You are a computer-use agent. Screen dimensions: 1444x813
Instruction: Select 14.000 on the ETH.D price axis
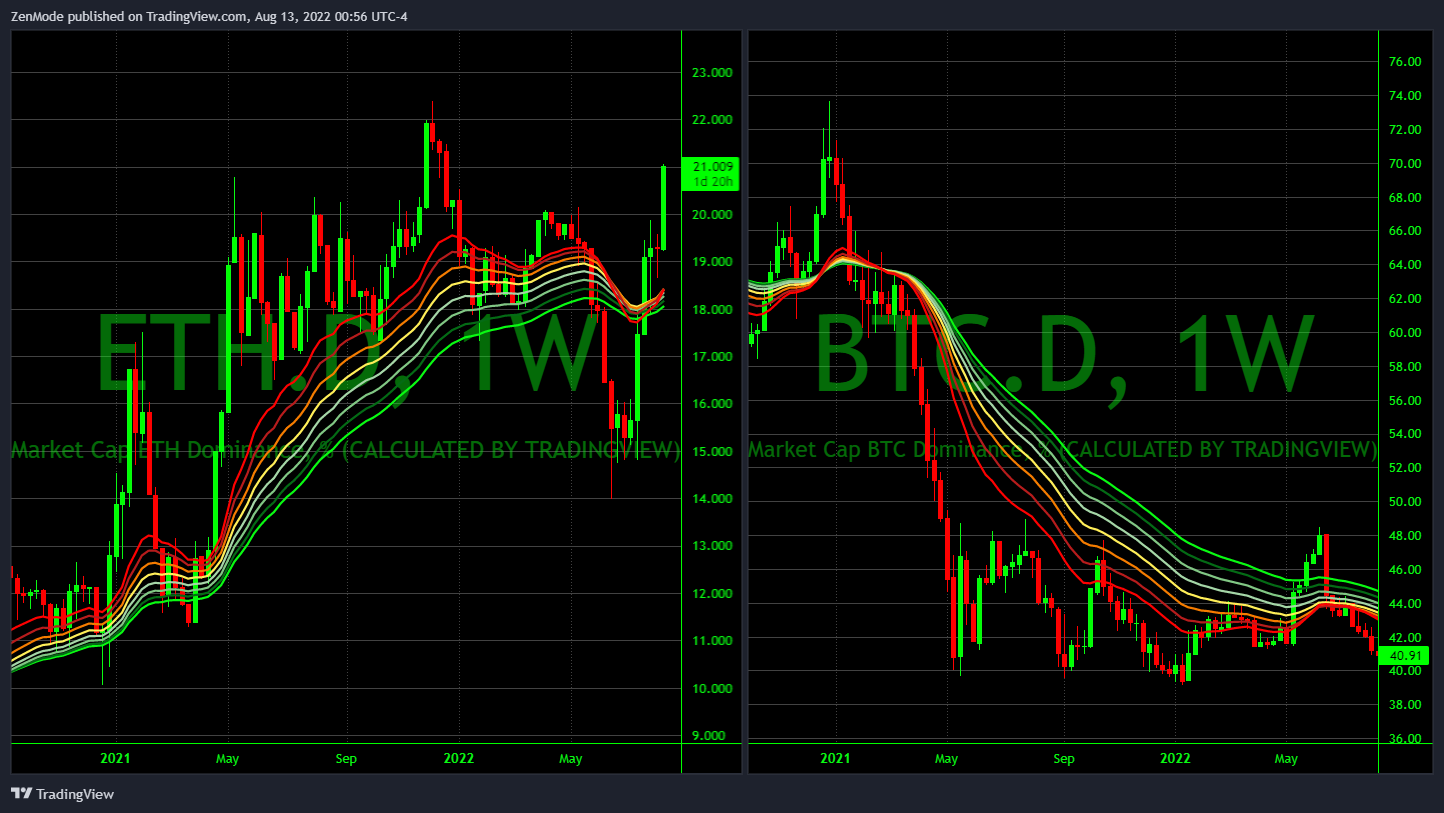713,498
